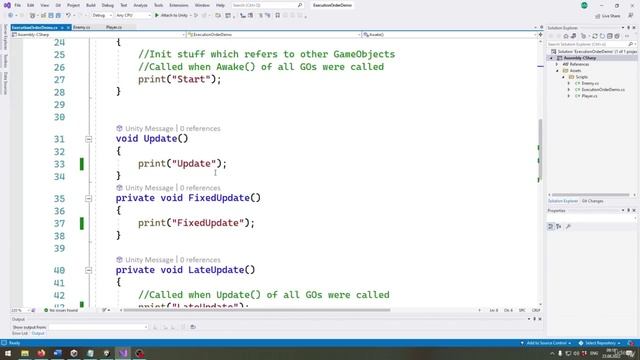Screen dimensions: 640x360
Task: Click the Categorized icon in Properties panel
Action: [x=551, y=227]
